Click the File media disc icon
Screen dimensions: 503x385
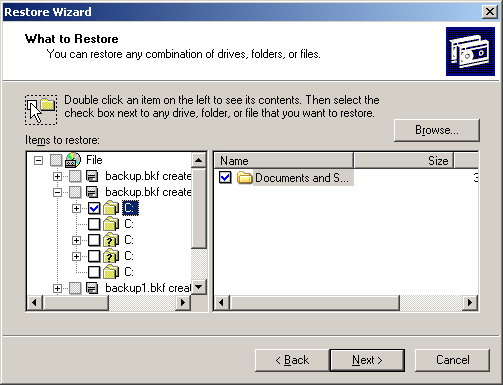(73, 160)
